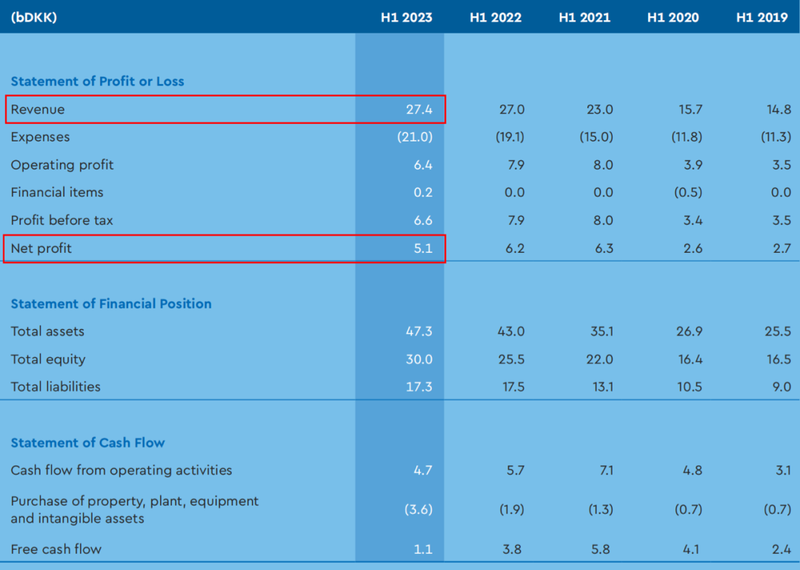This screenshot has height=570, width=800.
Task: Click the H1 2019 column header
Action: 762,17
